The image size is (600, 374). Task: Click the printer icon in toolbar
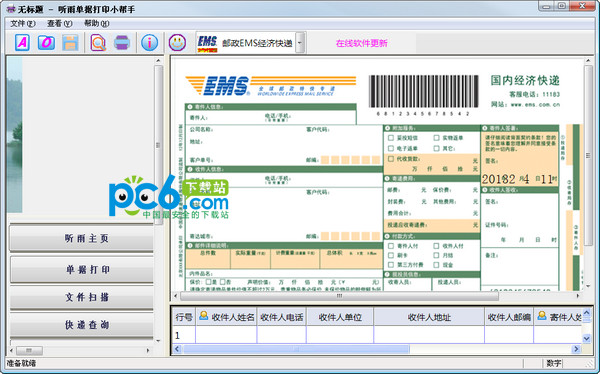122,42
